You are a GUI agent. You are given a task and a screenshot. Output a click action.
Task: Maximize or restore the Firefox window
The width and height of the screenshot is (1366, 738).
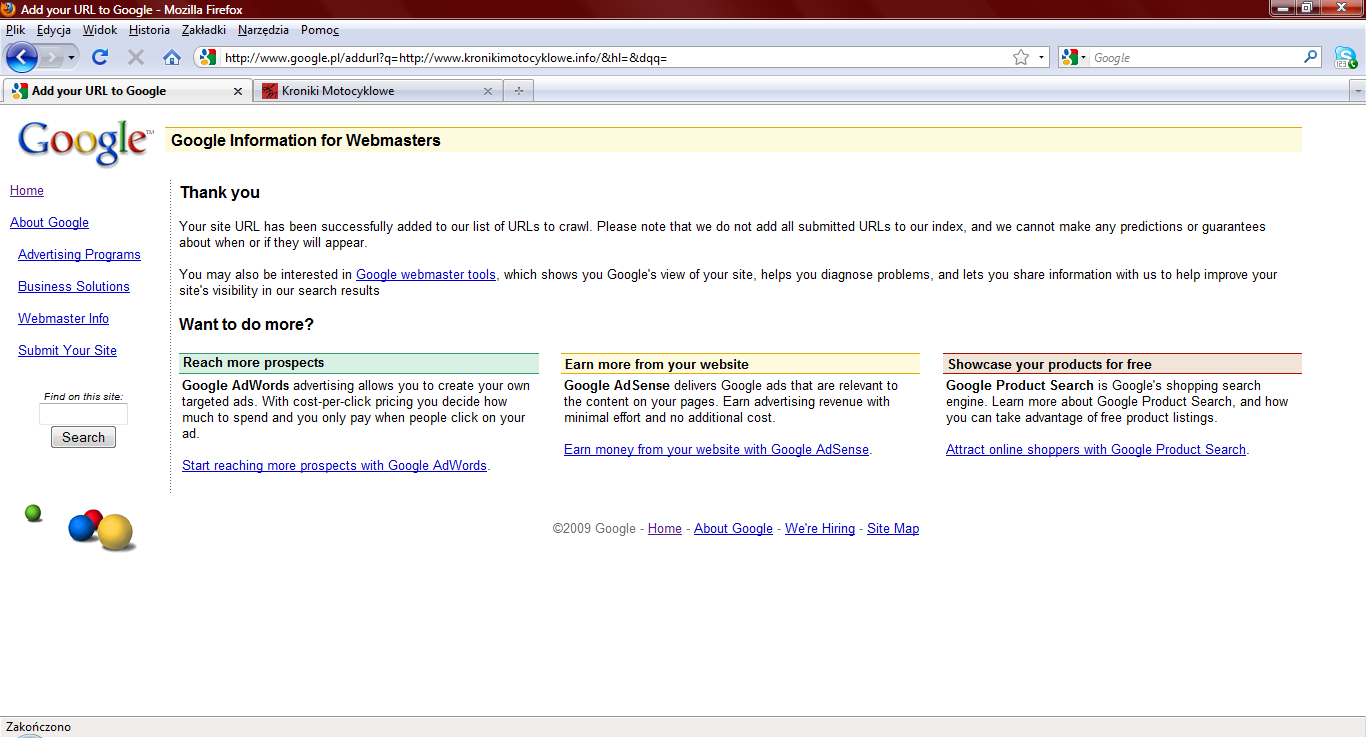coord(1307,8)
